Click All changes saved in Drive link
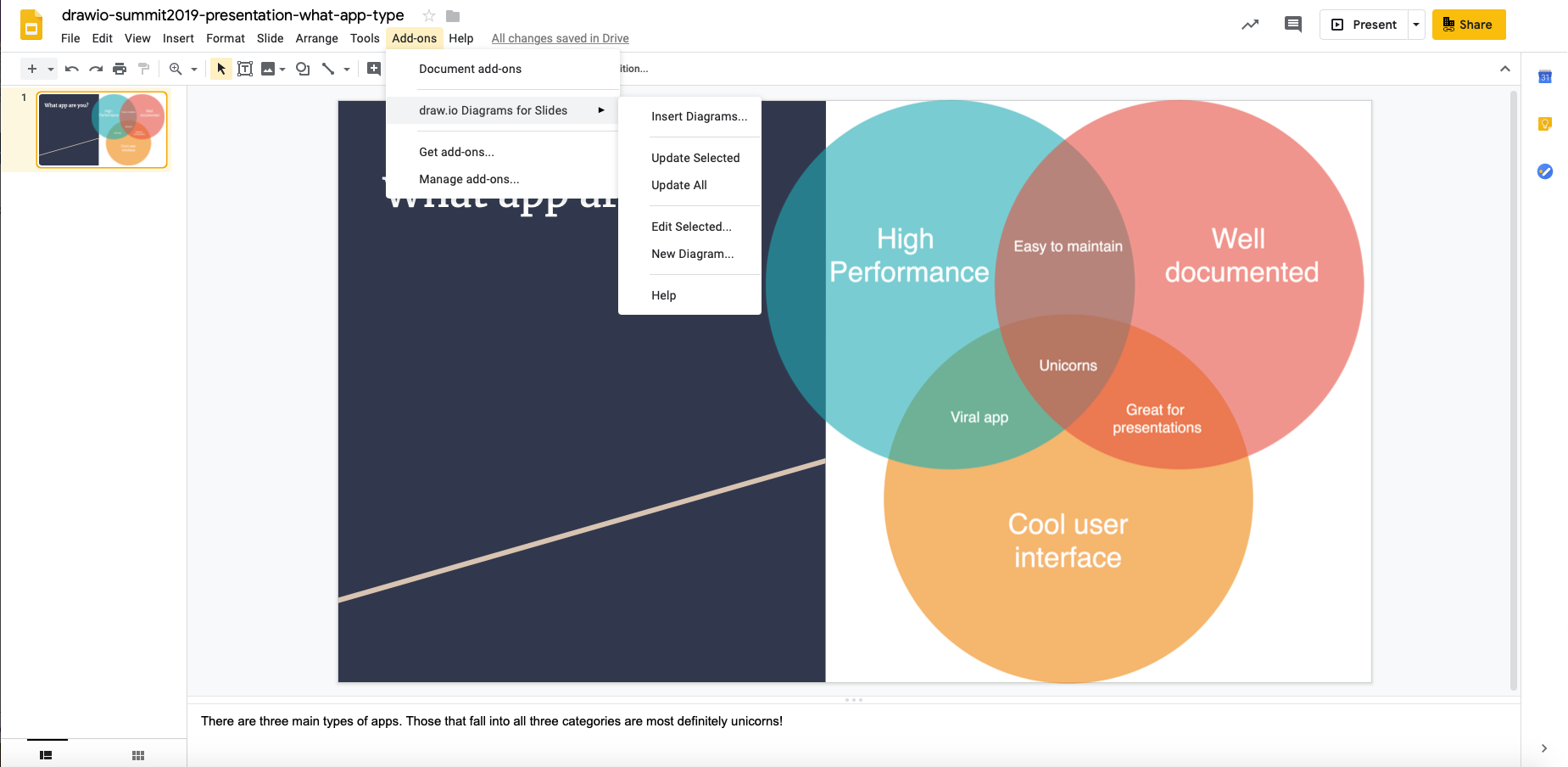The image size is (1568, 767). tap(561, 38)
